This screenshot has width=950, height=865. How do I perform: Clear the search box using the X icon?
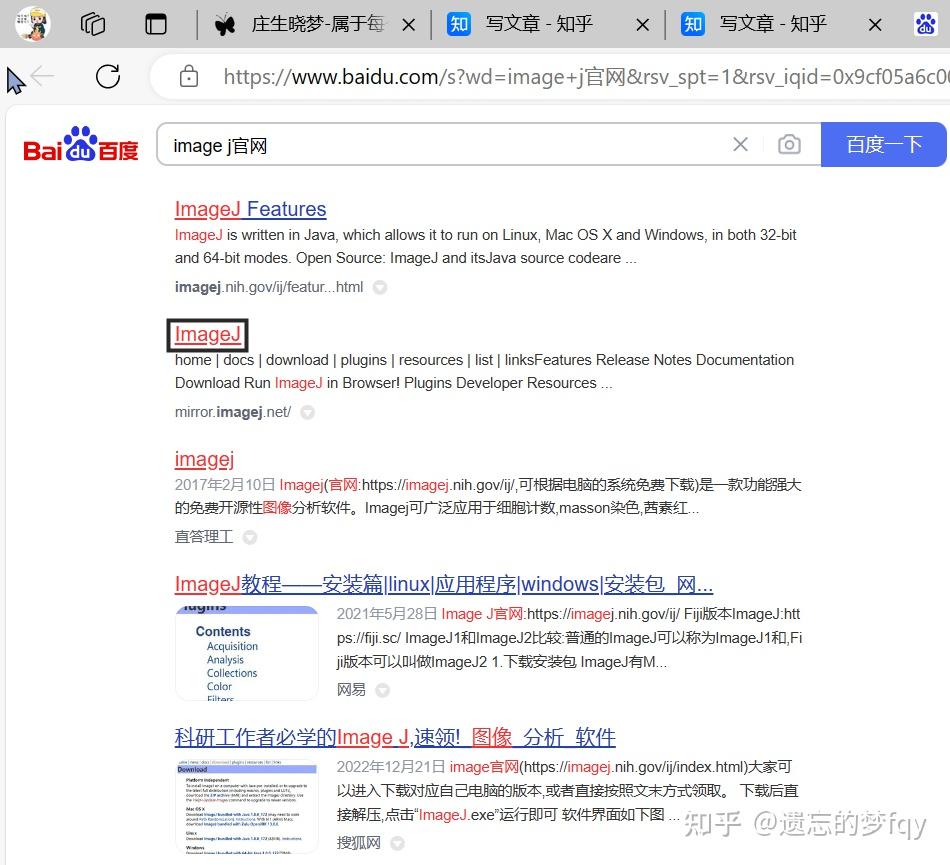point(739,144)
